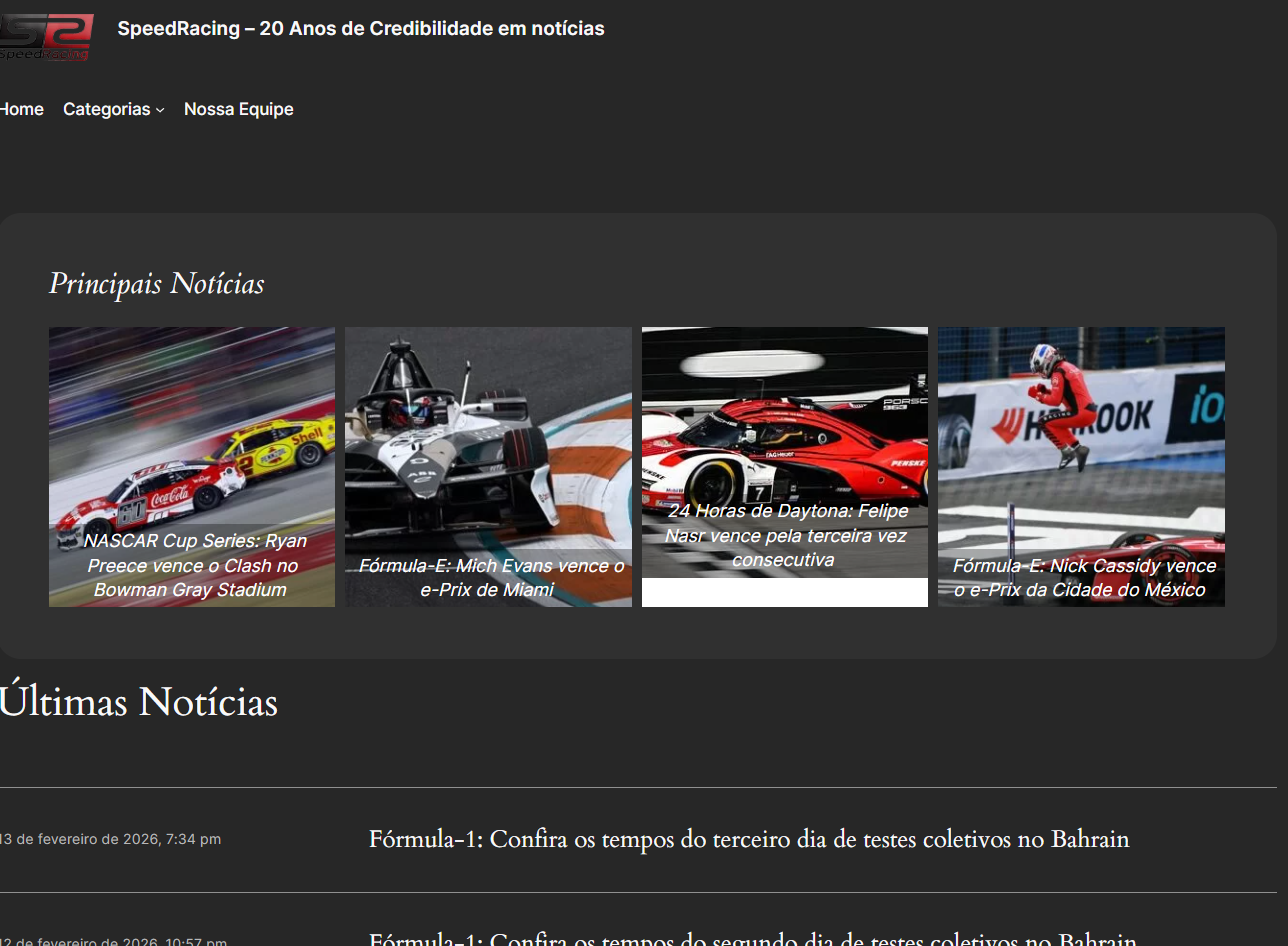Image resolution: width=1288 pixels, height=946 pixels.
Task: Click the site title SpeedRacing header text
Action: [361, 28]
